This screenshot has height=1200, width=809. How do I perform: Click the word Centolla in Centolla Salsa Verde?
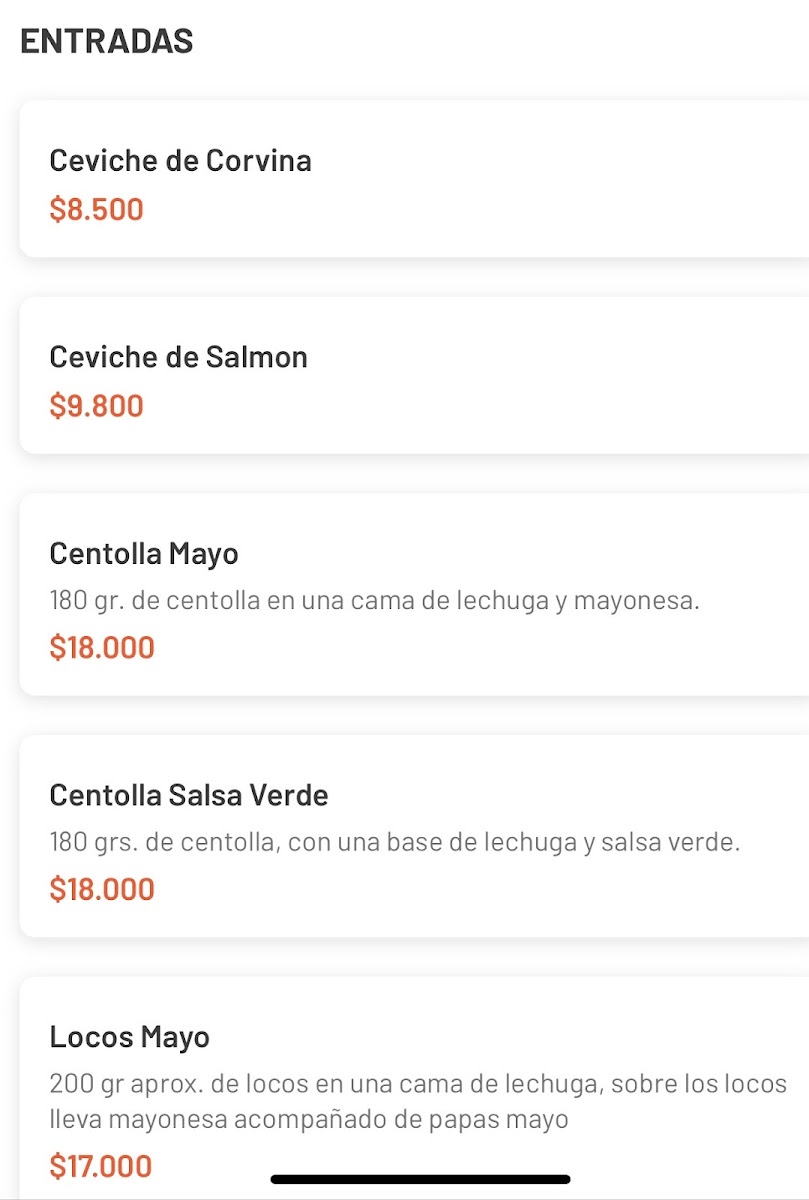point(105,796)
